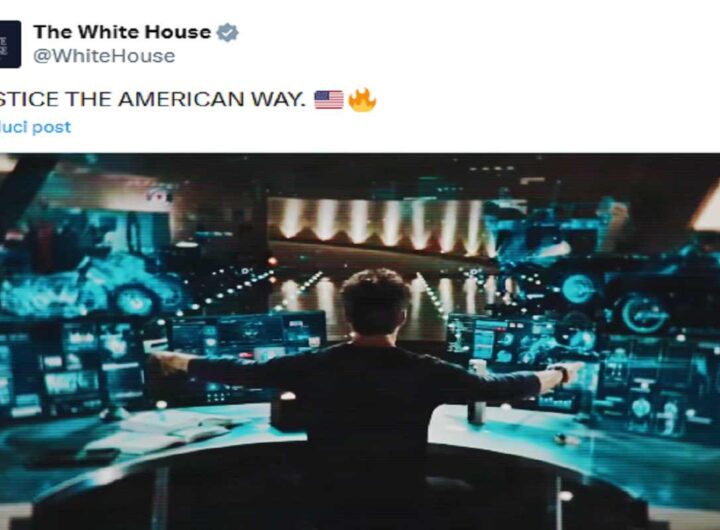Click the blue verified badge
The image size is (720, 530).
click(x=227, y=33)
